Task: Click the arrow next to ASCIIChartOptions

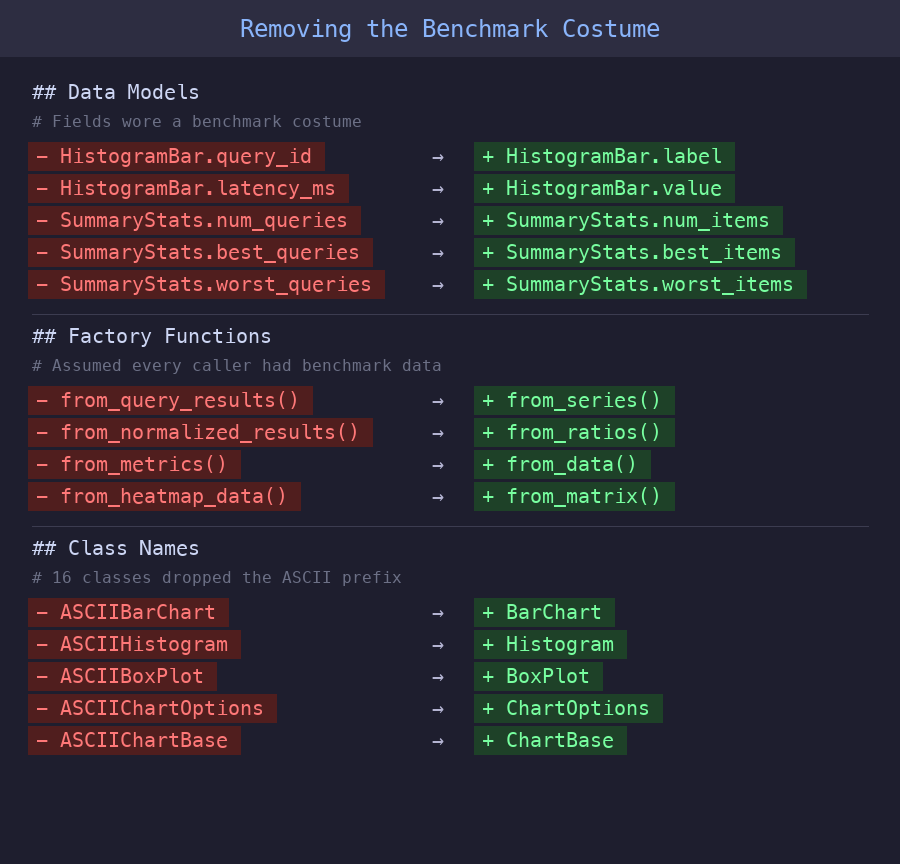Action: [438, 708]
